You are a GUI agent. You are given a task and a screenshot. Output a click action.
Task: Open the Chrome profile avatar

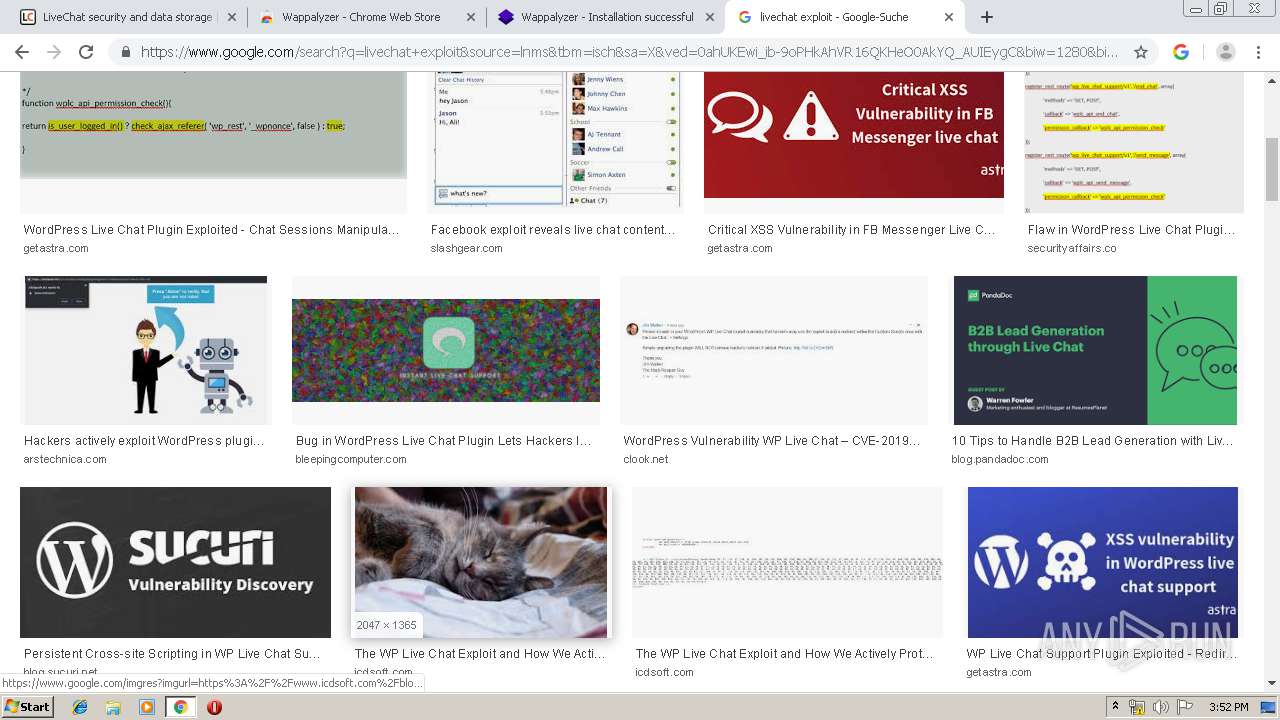tap(1226, 52)
